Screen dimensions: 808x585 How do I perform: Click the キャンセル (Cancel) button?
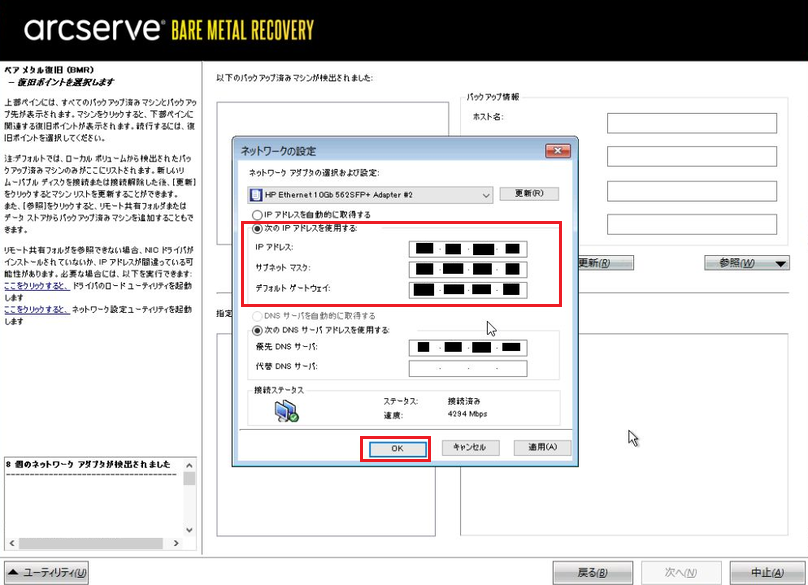click(470, 447)
